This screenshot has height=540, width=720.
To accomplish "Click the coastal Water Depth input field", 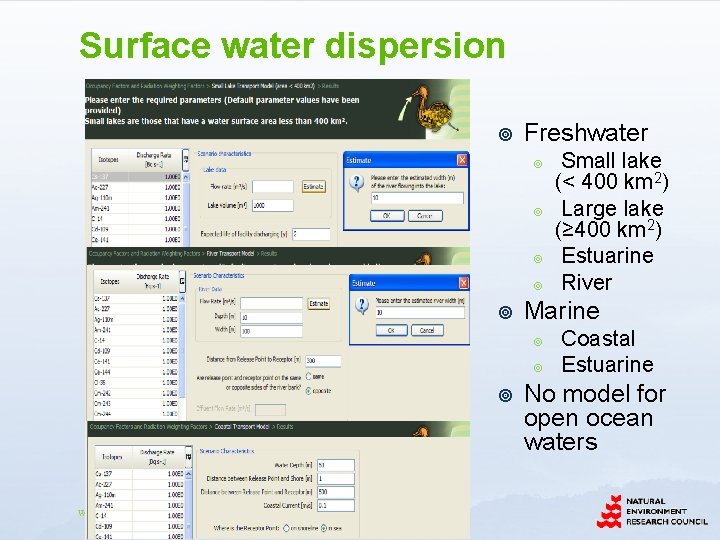I will click(336, 465).
